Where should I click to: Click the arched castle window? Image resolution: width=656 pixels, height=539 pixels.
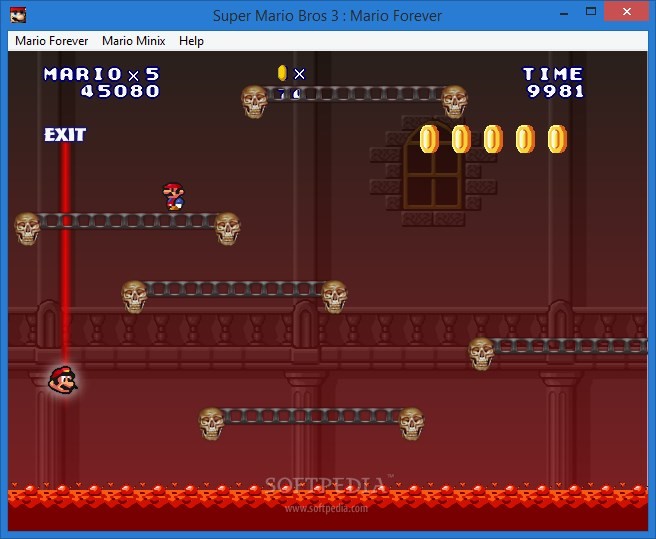(433, 167)
